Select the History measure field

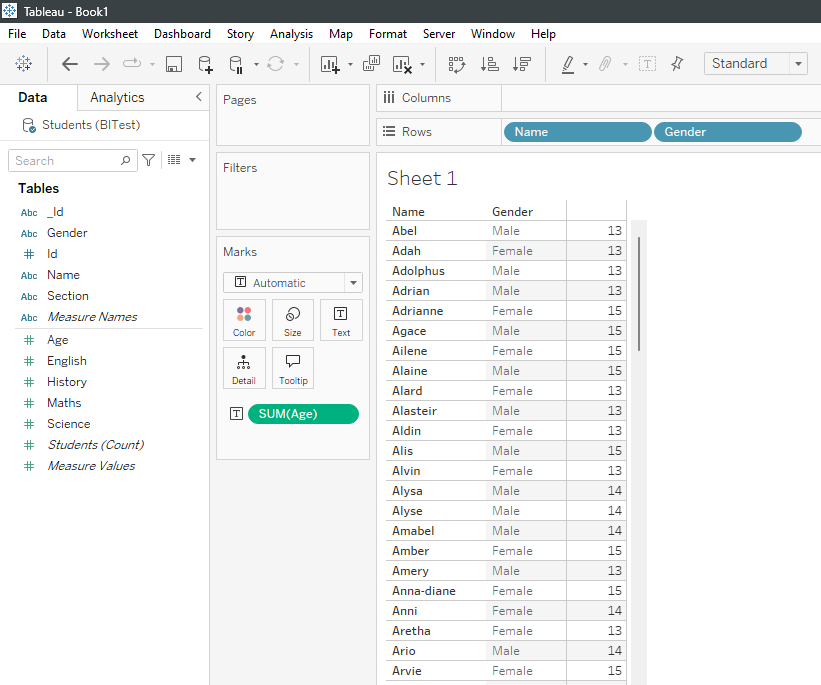pyautogui.click(x=66, y=382)
